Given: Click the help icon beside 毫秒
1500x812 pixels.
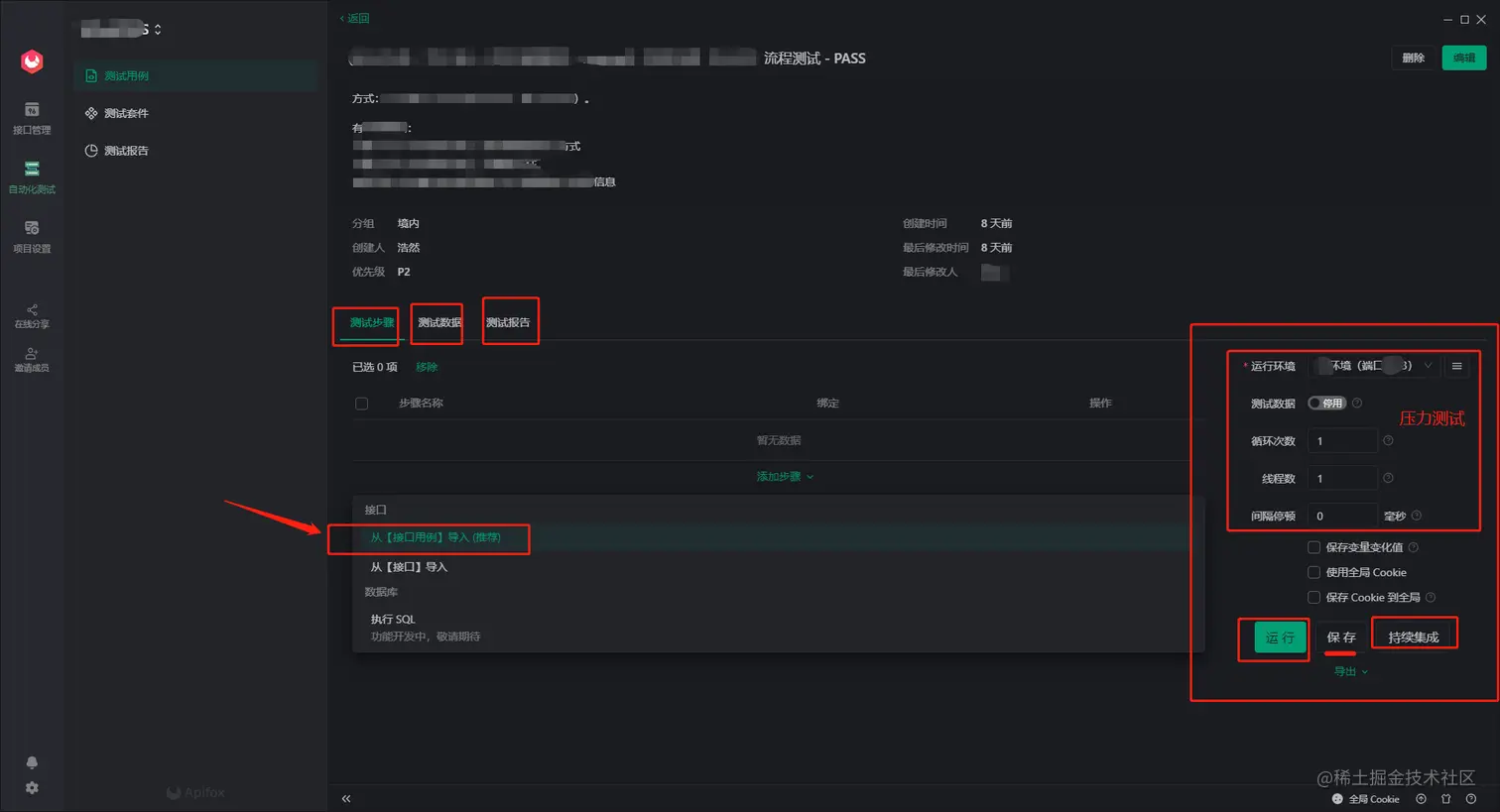Looking at the screenshot, I should 1417,516.
